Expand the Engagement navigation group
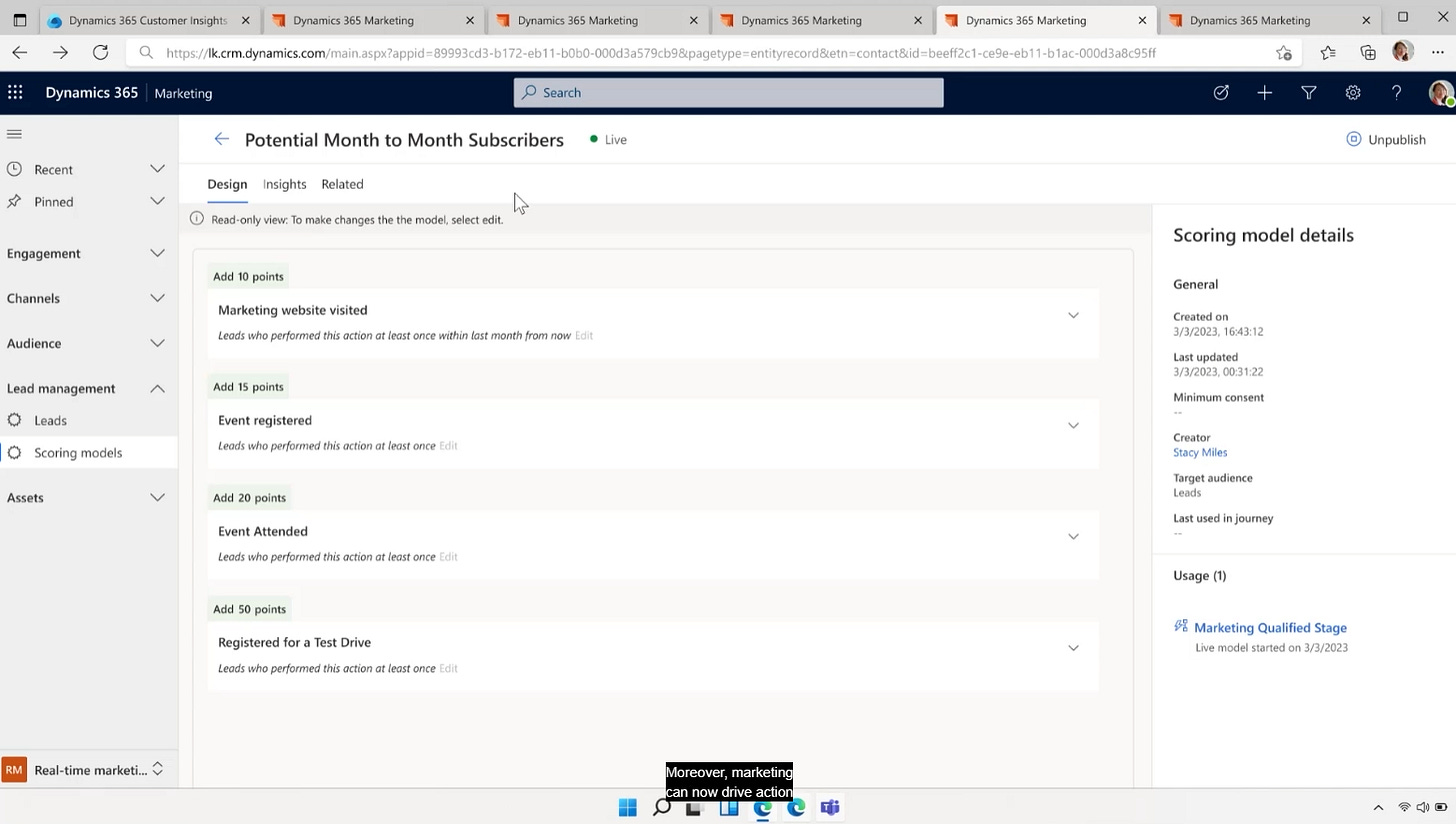Screen dimensions: 1456x824 click(x=157, y=253)
